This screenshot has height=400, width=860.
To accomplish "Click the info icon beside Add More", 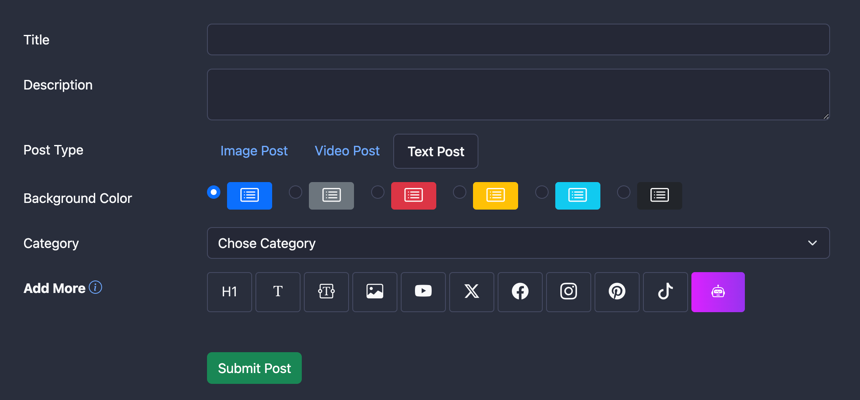I will (x=96, y=288).
